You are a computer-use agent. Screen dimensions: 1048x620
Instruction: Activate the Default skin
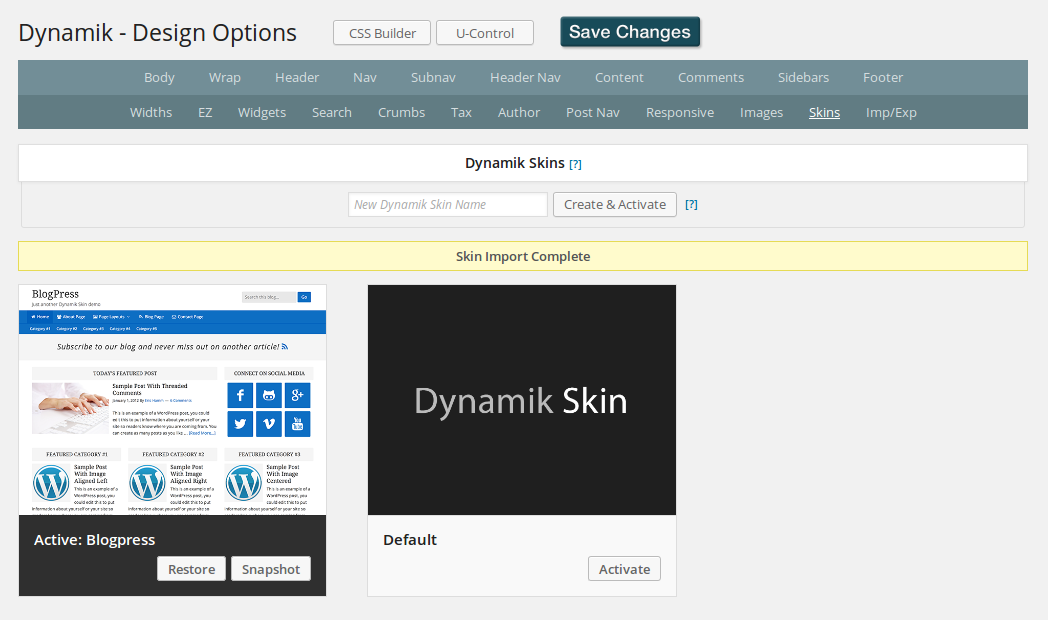coord(624,569)
